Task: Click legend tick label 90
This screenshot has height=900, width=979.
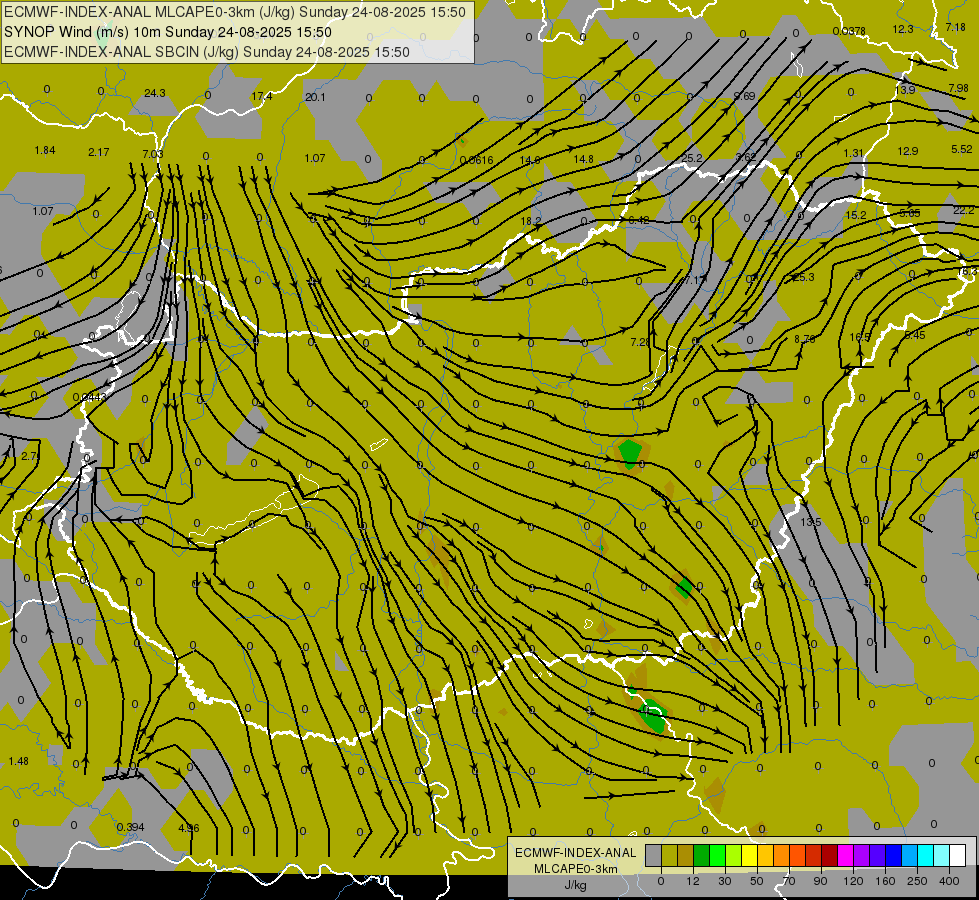Action: coord(820,881)
